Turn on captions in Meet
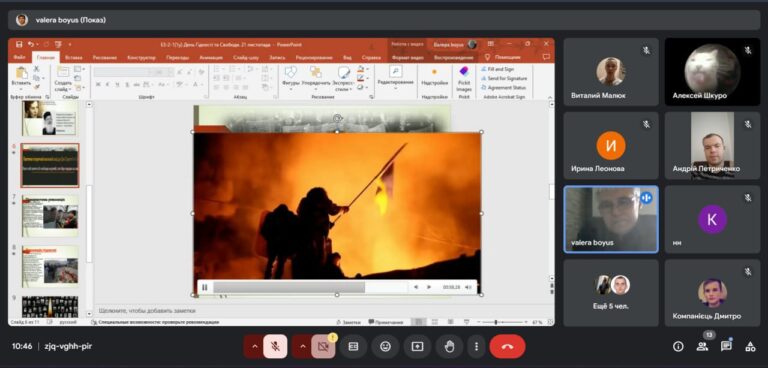The width and height of the screenshot is (768, 368). coord(353,346)
